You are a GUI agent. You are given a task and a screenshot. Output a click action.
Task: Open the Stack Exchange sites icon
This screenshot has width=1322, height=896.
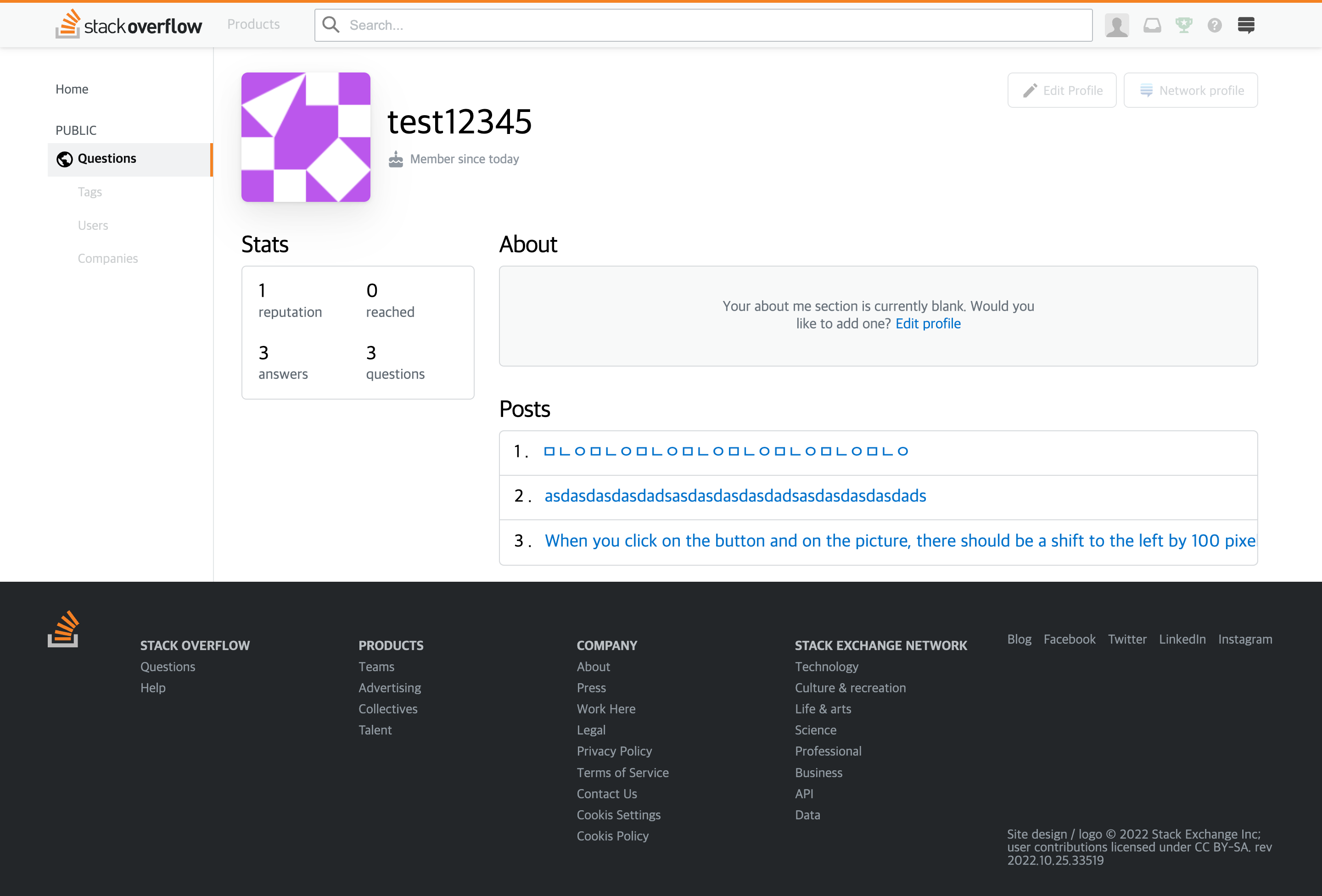(1246, 26)
